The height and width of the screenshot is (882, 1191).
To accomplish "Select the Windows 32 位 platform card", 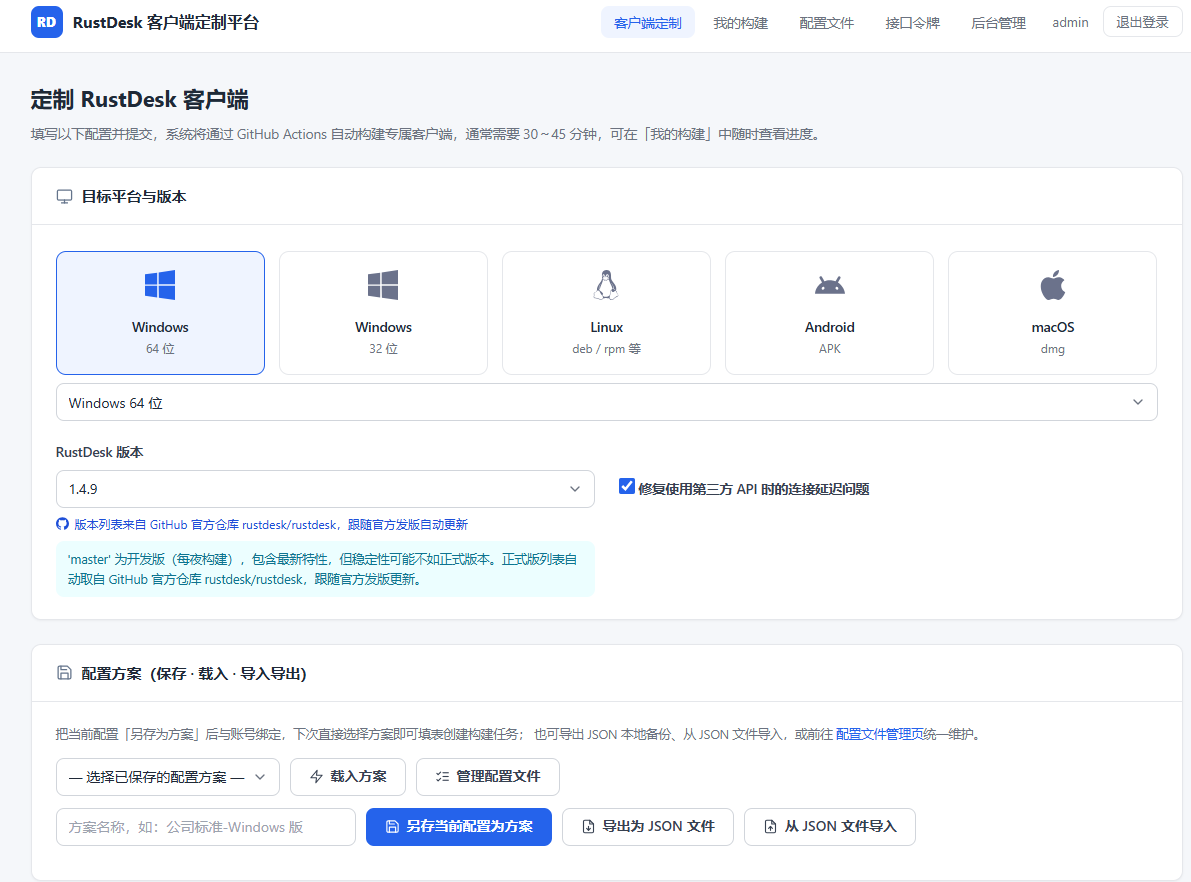I will point(383,313).
